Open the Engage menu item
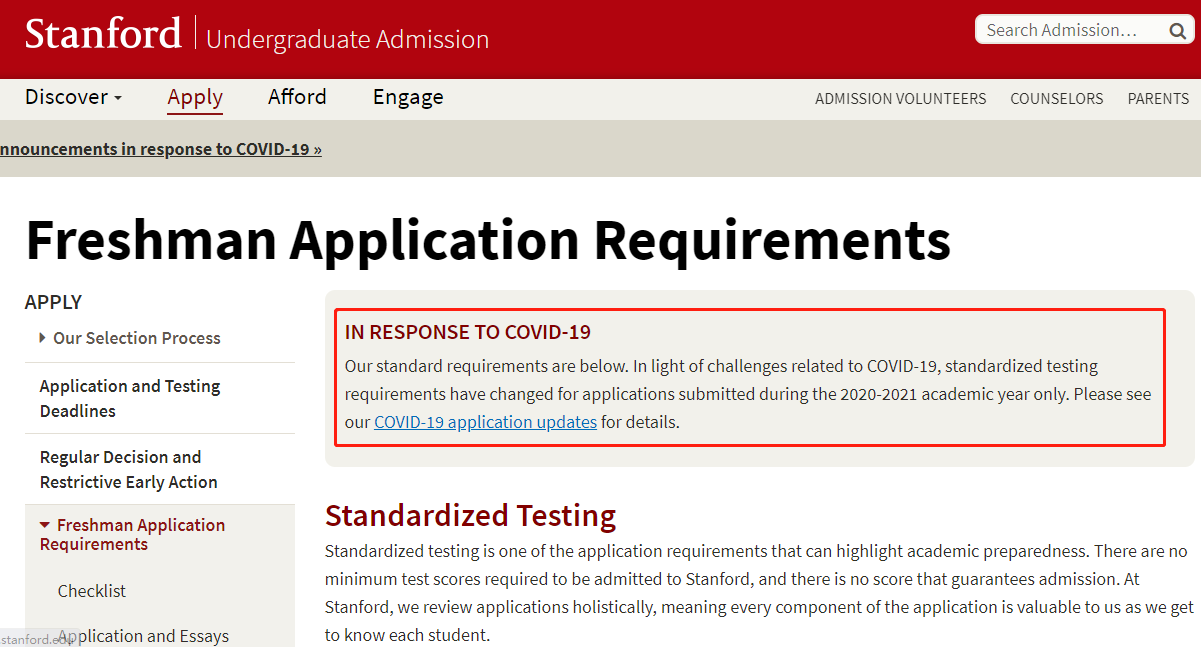 [x=408, y=97]
